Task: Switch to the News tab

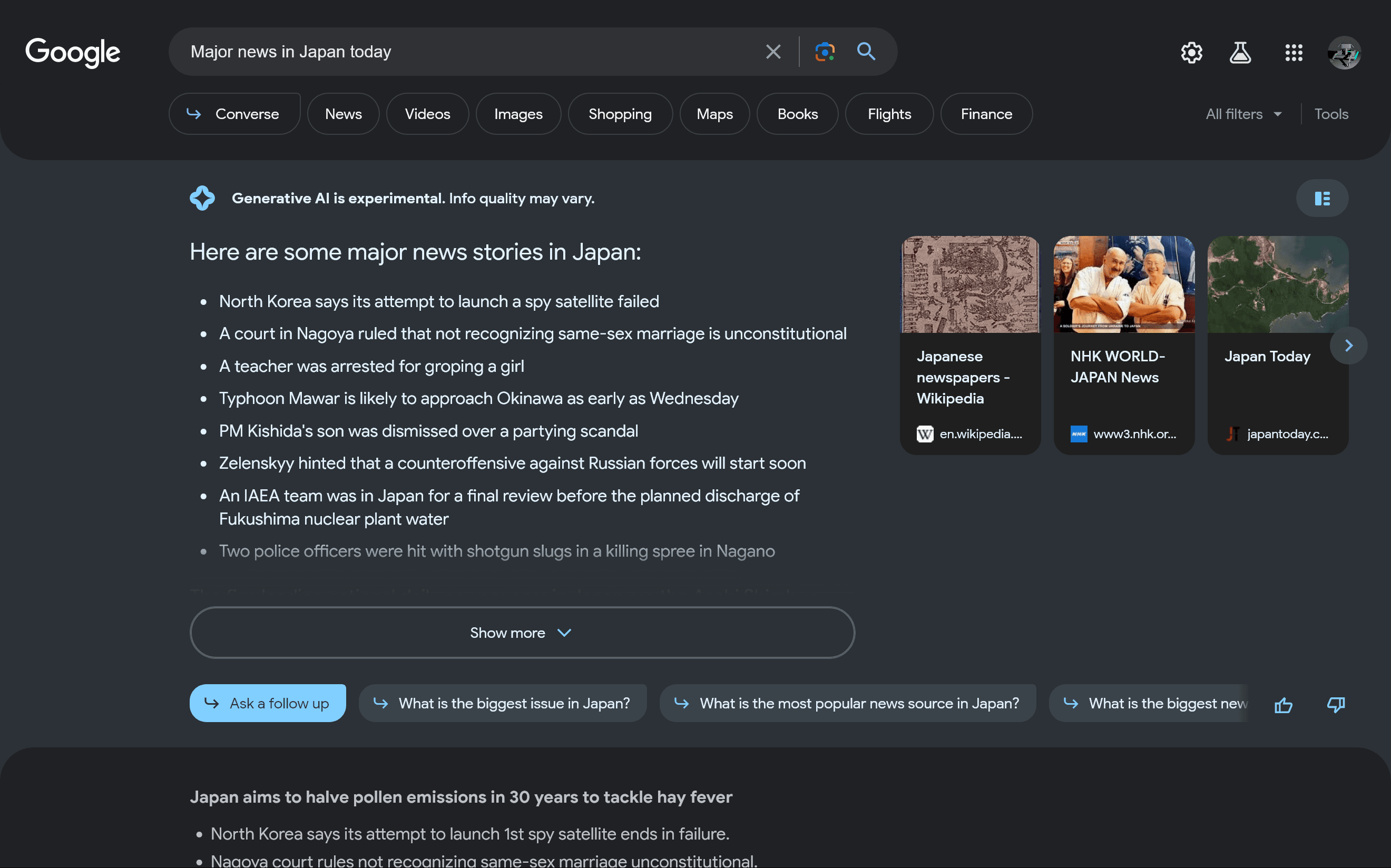Action: click(x=344, y=114)
